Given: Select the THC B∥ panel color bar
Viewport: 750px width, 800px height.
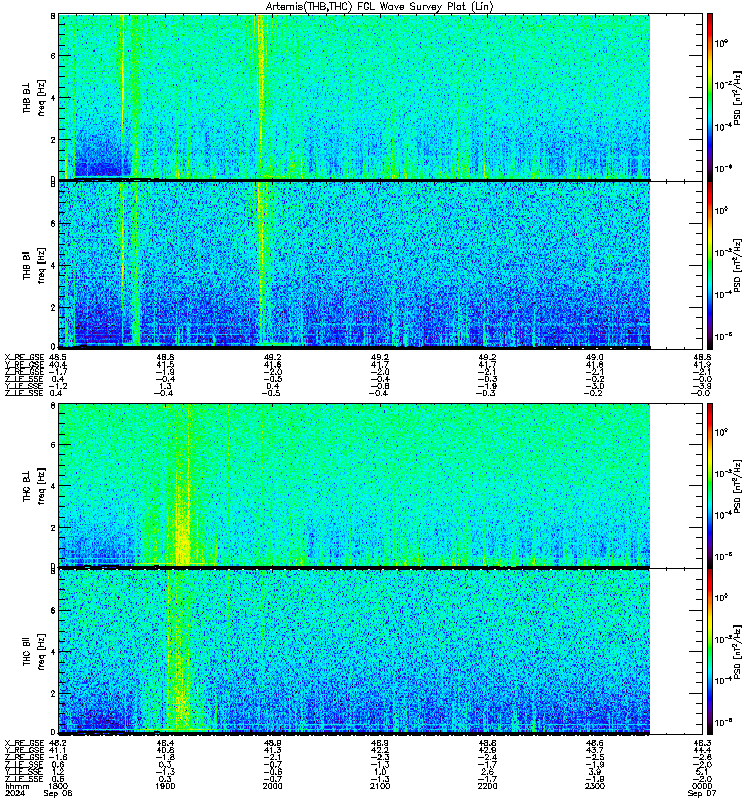Looking at the screenshot, I should click(710, 651).
